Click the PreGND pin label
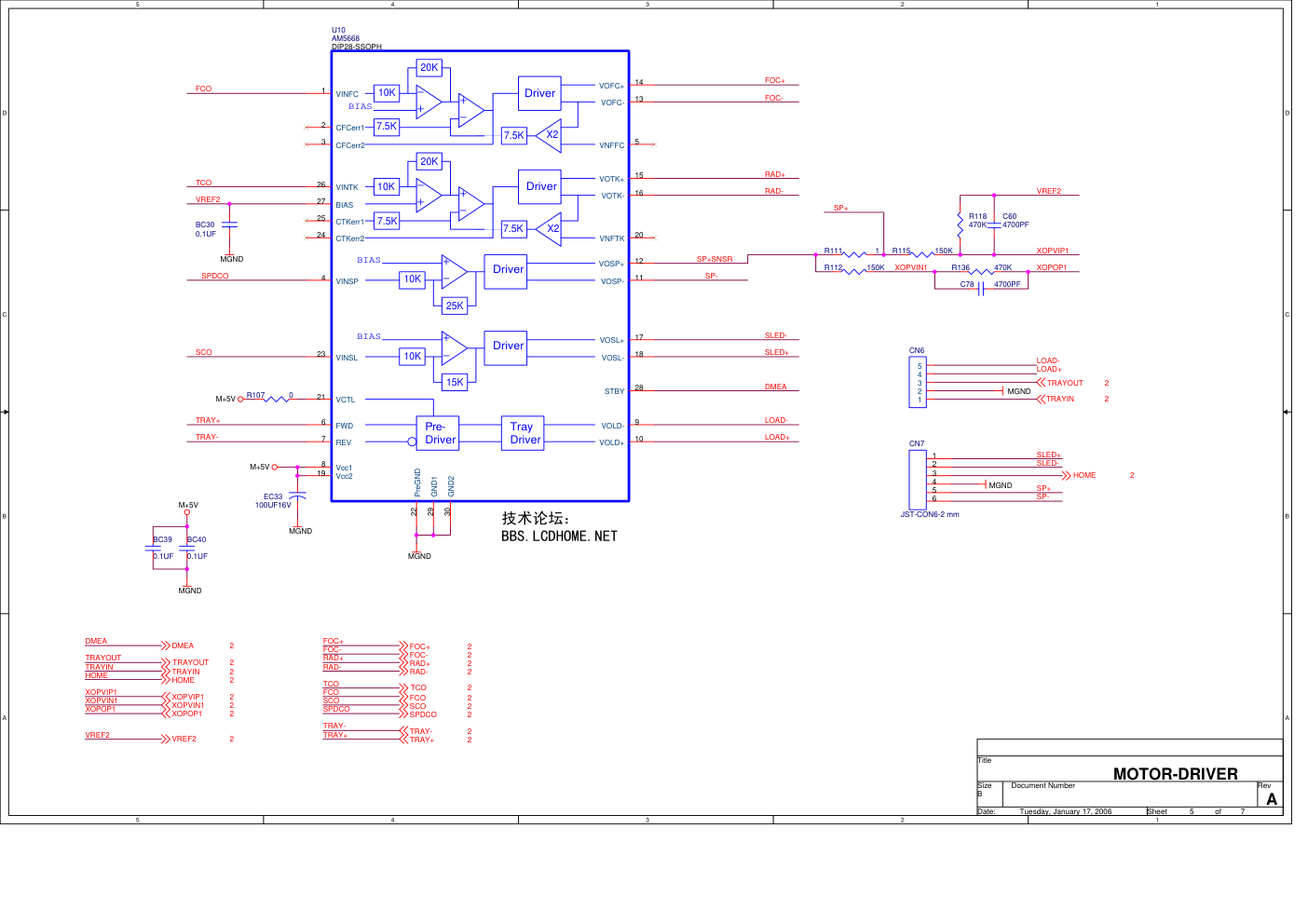1308x924 pixels. 417,482
